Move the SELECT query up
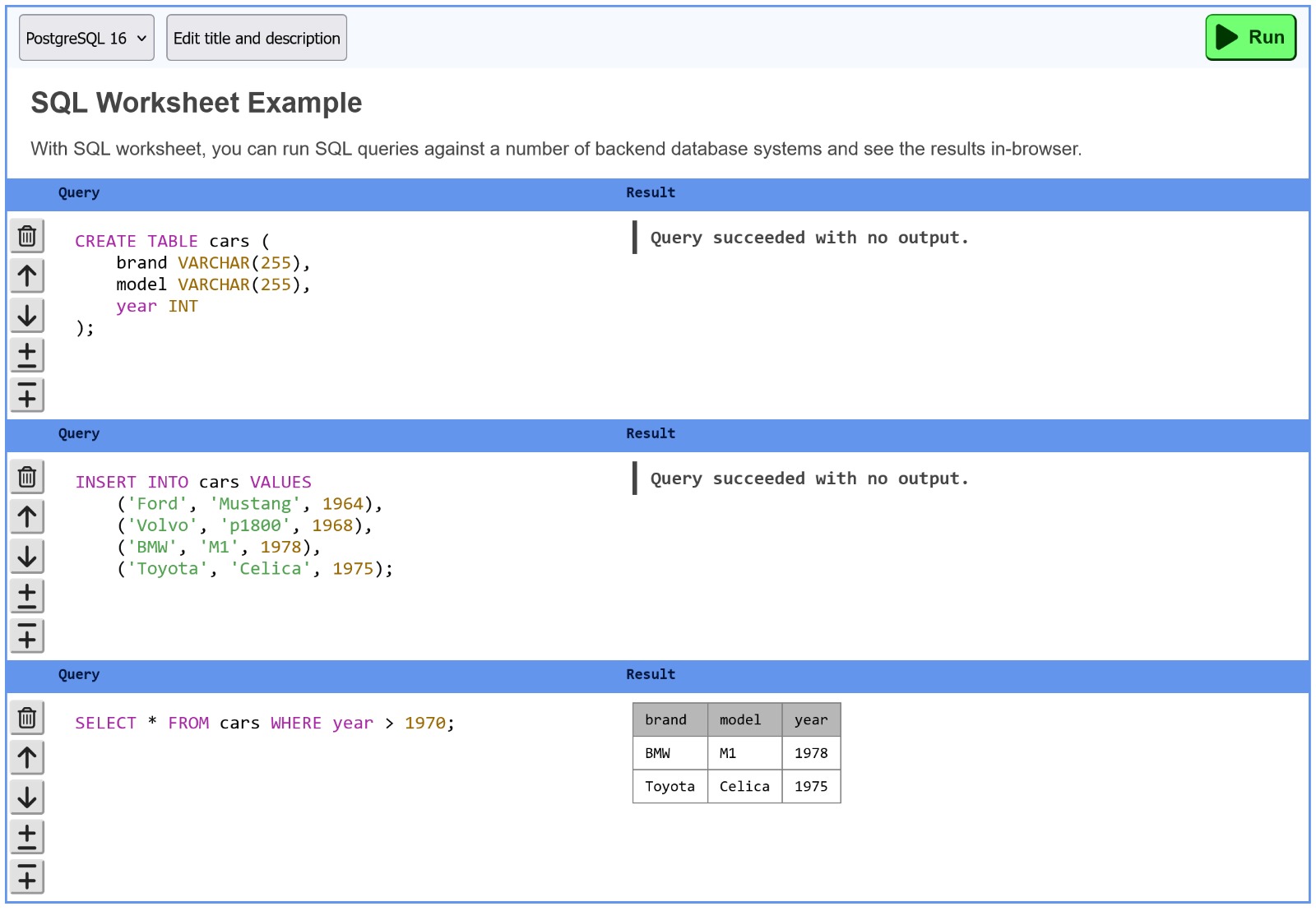 pos(27,757)
